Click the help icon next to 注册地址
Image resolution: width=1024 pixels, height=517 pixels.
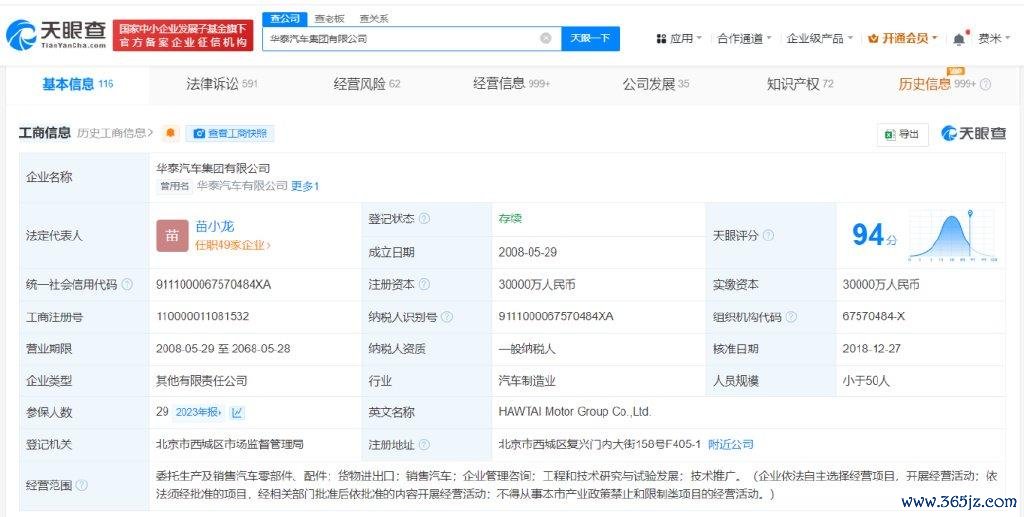424,445
